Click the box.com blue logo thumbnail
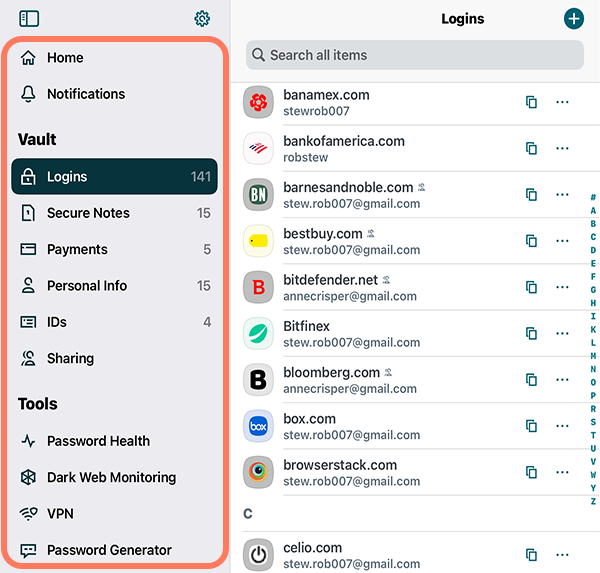The width and height of the screenshot is (600, 573). 258,426
